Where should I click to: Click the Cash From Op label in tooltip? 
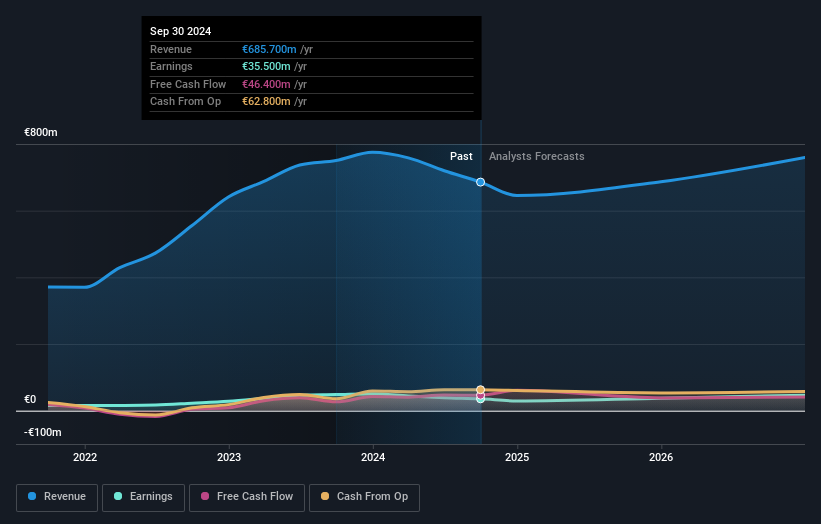point(185,102)
